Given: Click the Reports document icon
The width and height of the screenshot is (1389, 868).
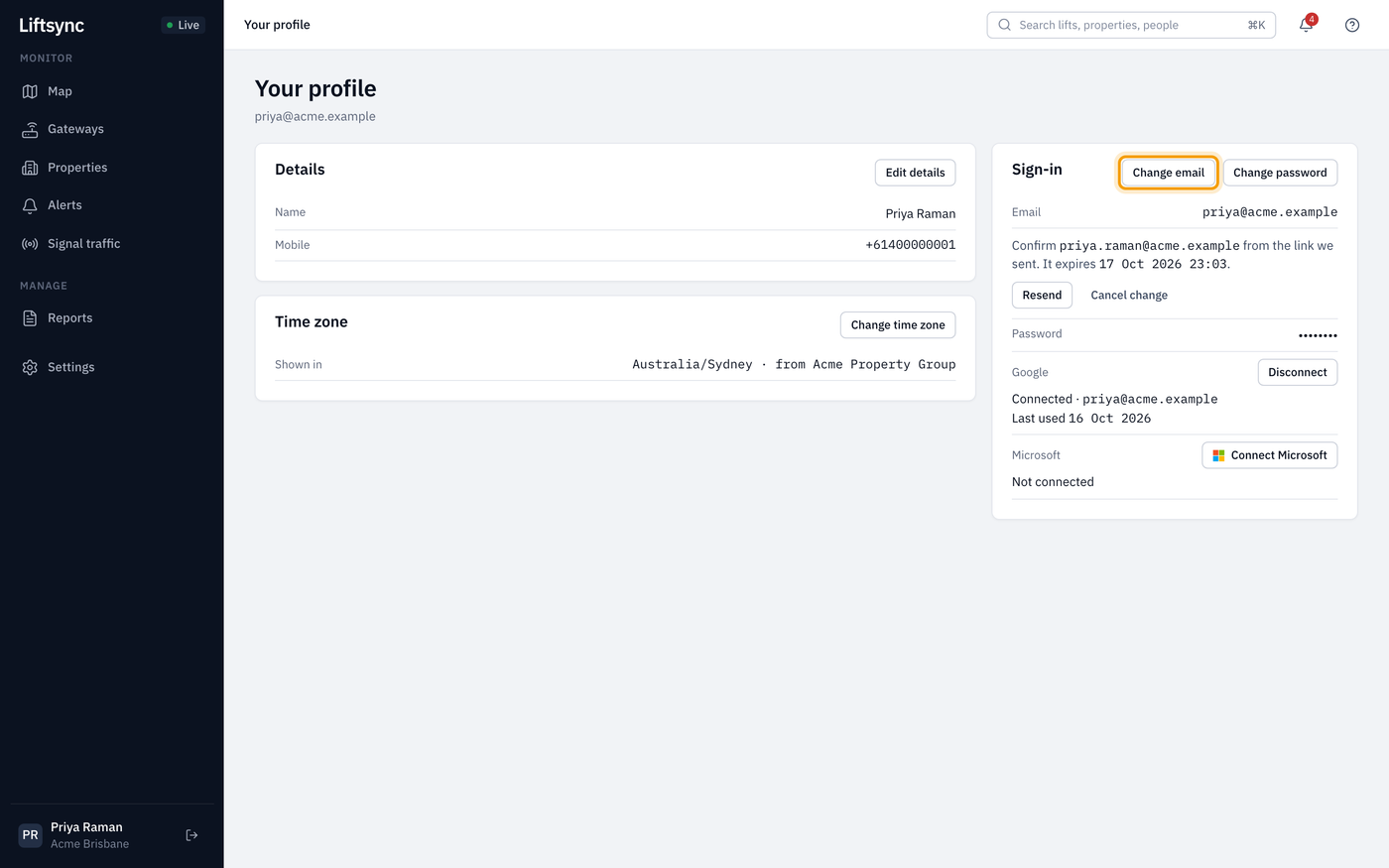Looking at the screenshot, I should [x=30, y=318].
